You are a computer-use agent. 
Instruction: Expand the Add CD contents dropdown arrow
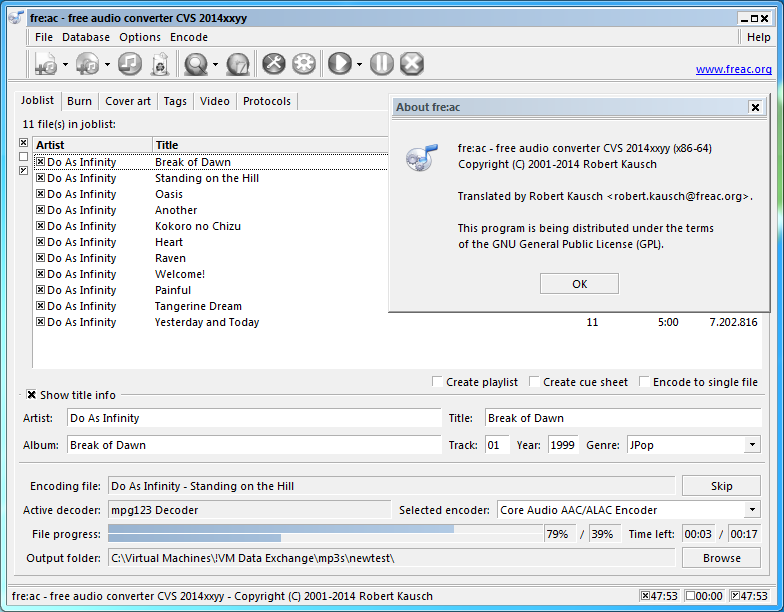coord(107,64)
